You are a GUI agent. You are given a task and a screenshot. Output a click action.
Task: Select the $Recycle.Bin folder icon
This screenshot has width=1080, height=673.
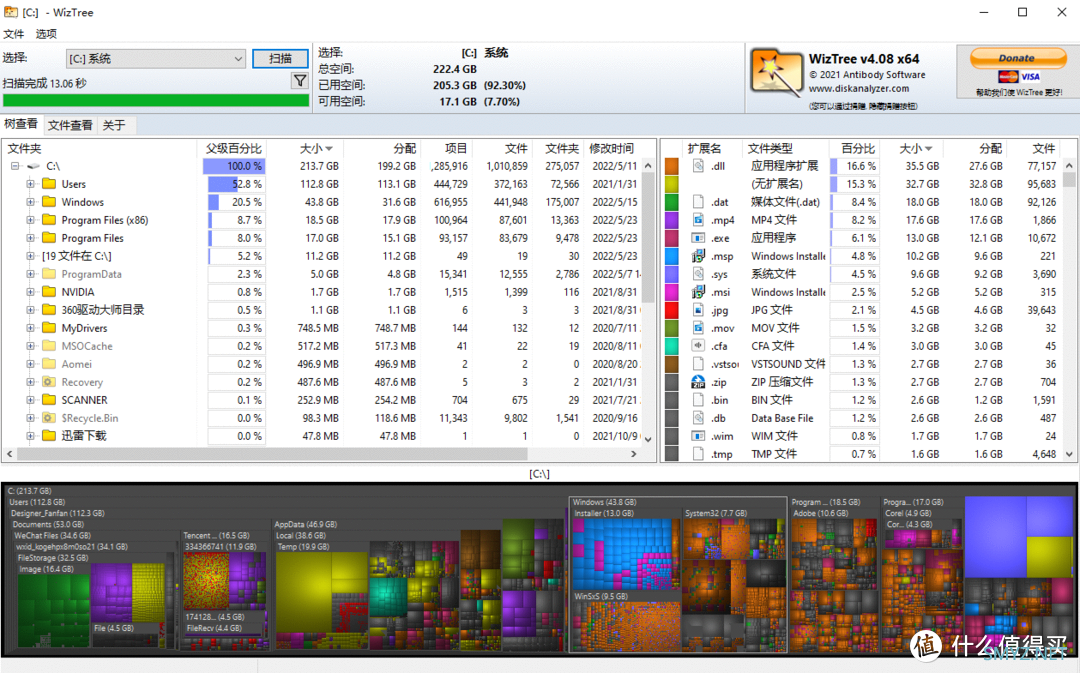tap(48, 417)
